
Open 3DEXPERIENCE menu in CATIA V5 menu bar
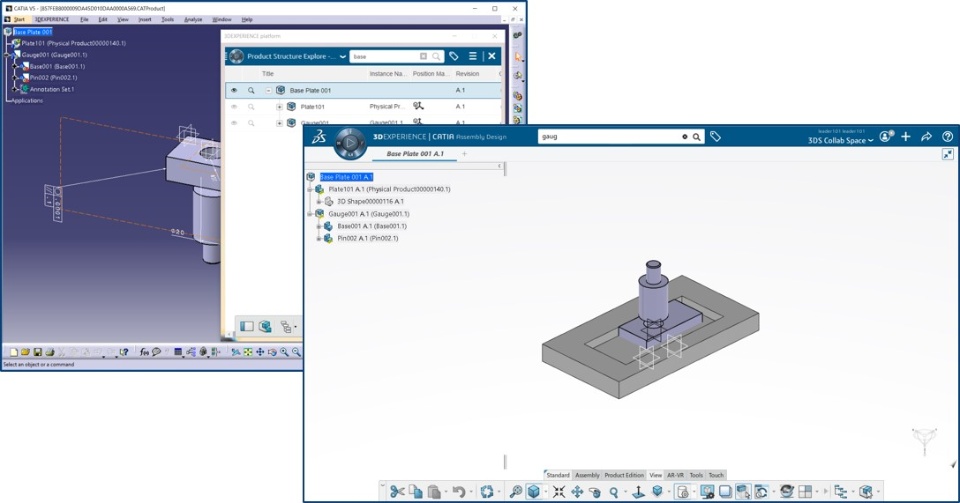point(51,20)
